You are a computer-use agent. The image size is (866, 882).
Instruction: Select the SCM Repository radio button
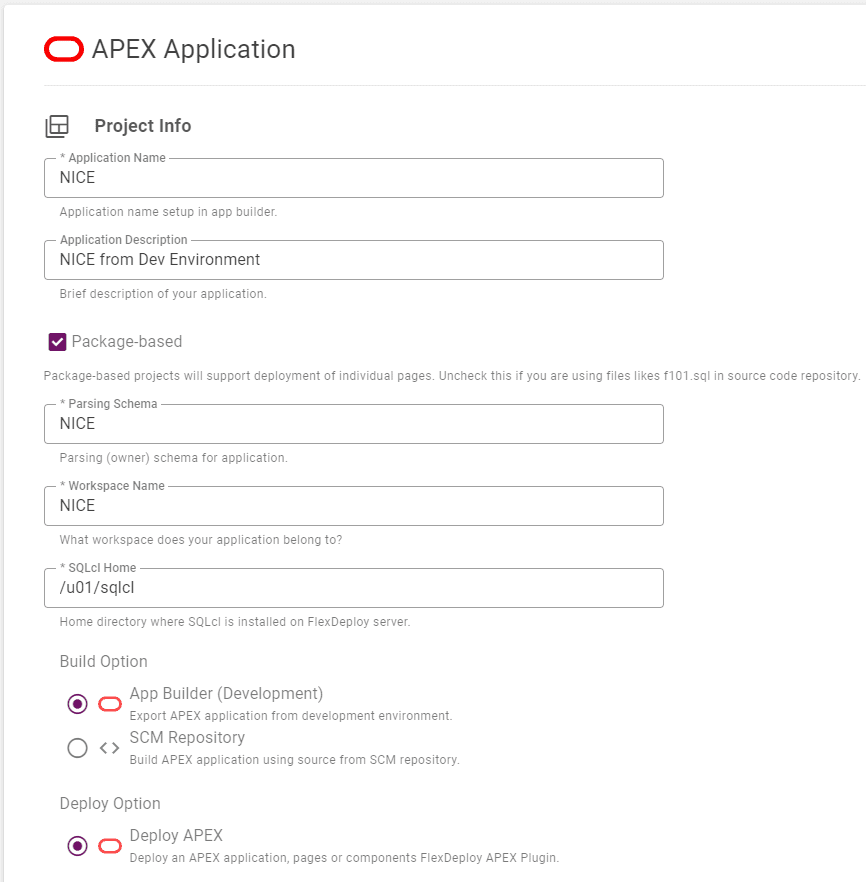(78, 748)
